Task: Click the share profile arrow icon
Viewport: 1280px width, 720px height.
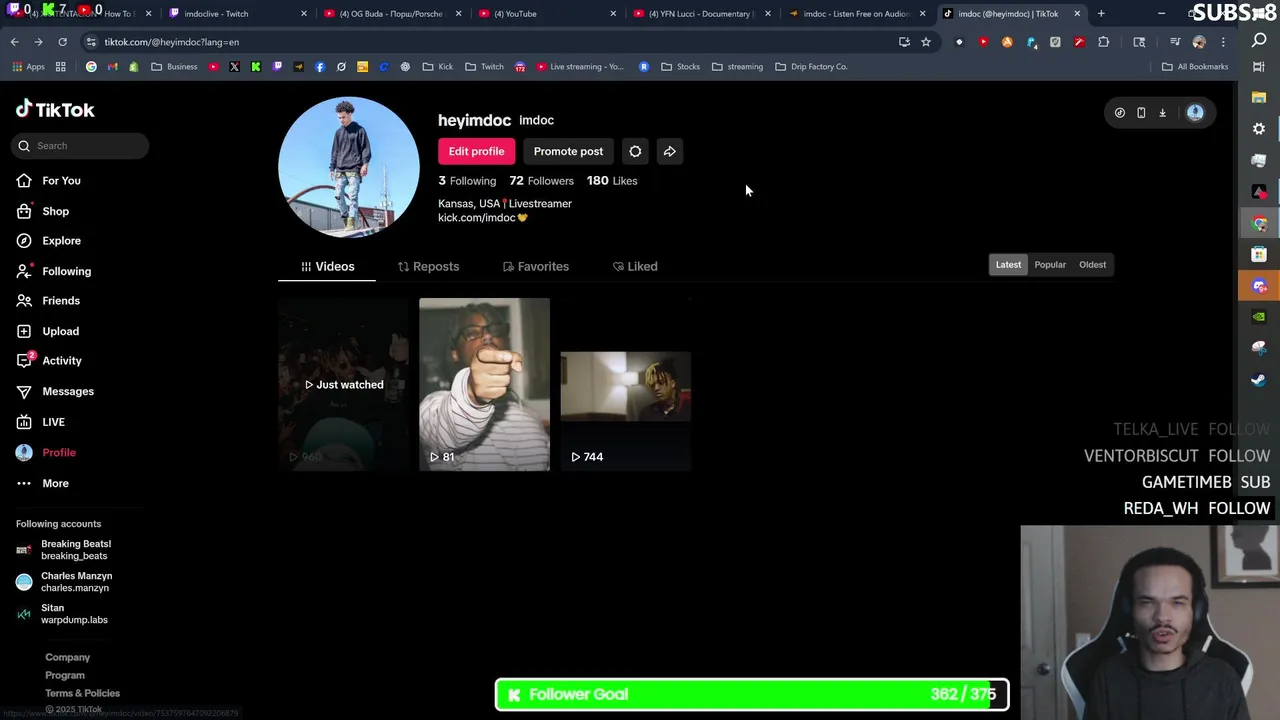Action: [x=670, y=151]
